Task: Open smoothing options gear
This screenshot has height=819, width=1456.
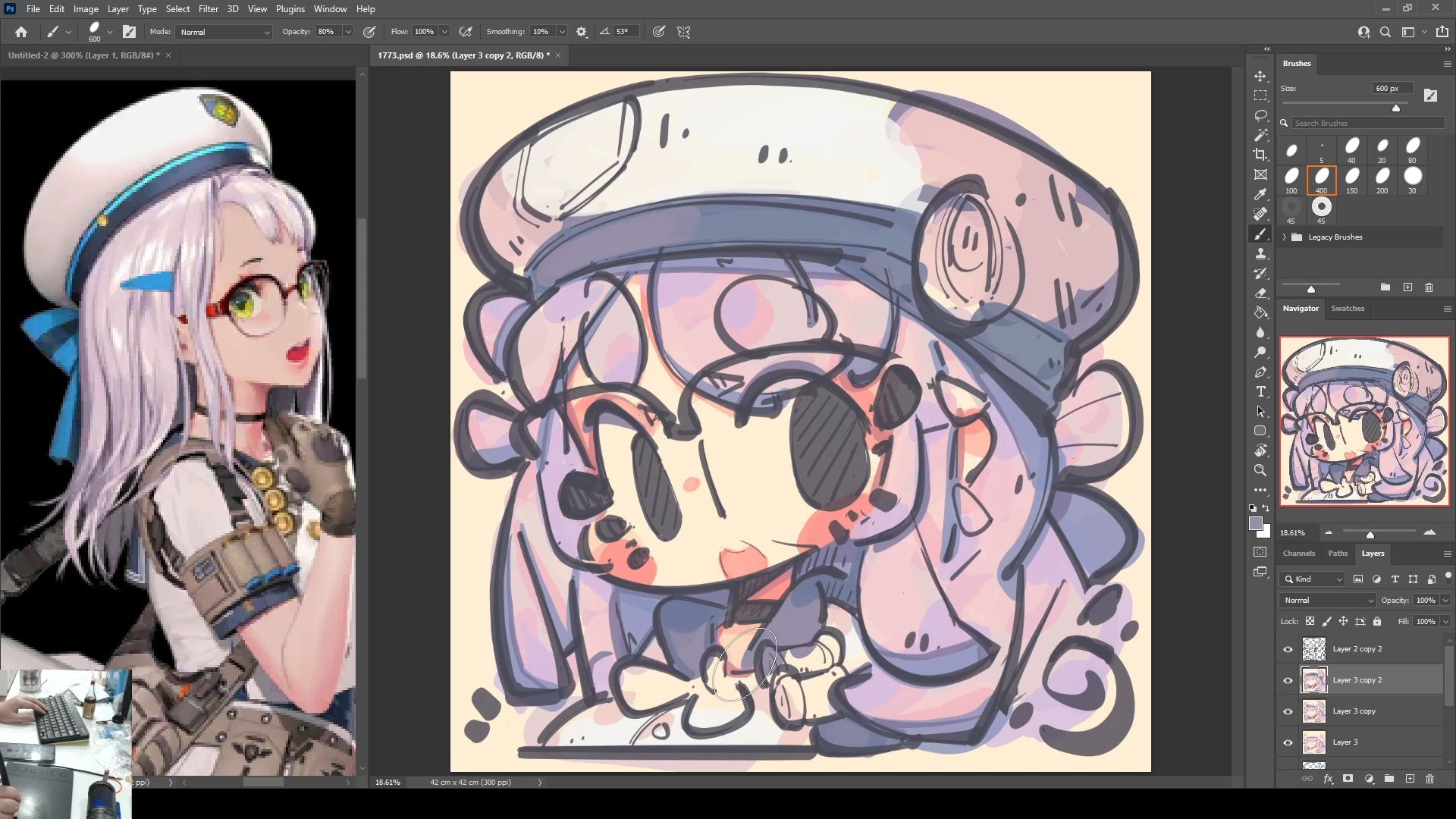Action: (x=582, y=32)
